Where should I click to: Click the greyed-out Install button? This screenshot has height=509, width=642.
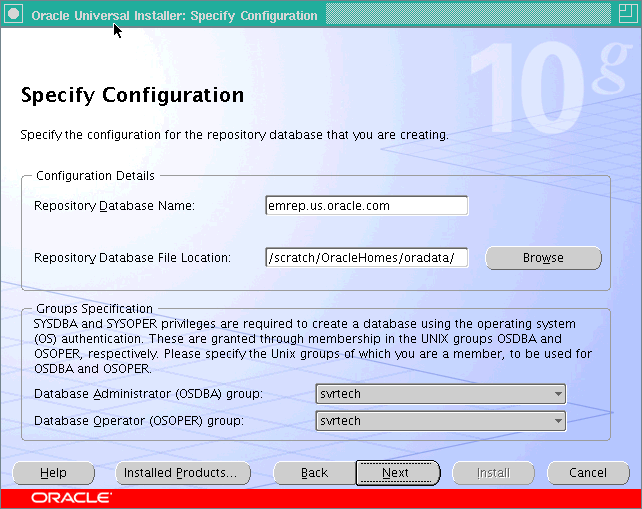[x=493, y=473]
